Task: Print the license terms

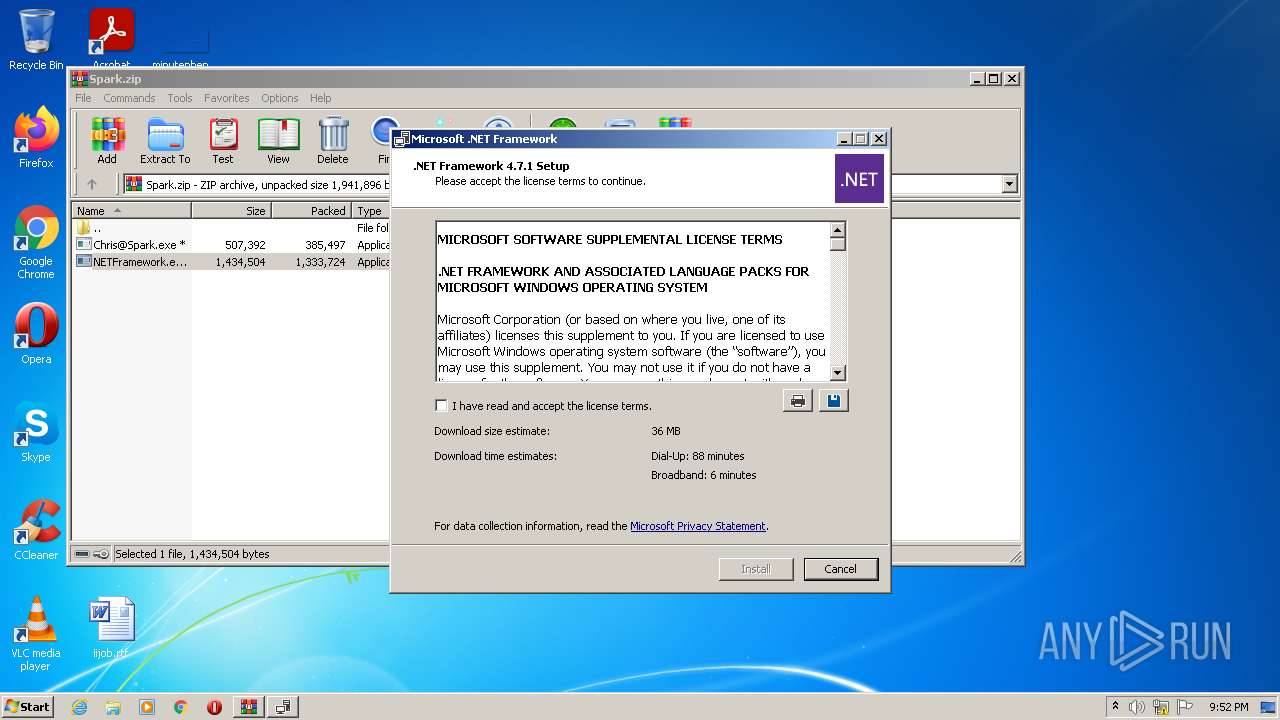Action: pos(797,401)
